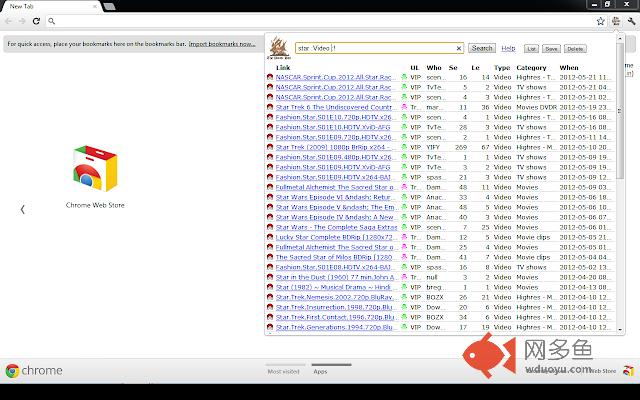Click pink skull on Star in the Dust row
Screen dimensions: 640x400
pyautogui.click(x=404, y=277)
